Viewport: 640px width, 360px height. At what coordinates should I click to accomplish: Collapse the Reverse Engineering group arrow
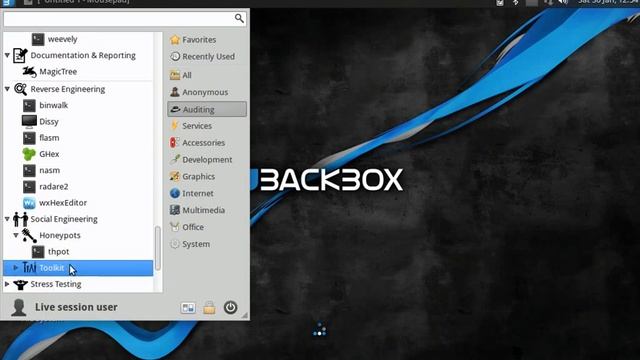tap(7, 89)
